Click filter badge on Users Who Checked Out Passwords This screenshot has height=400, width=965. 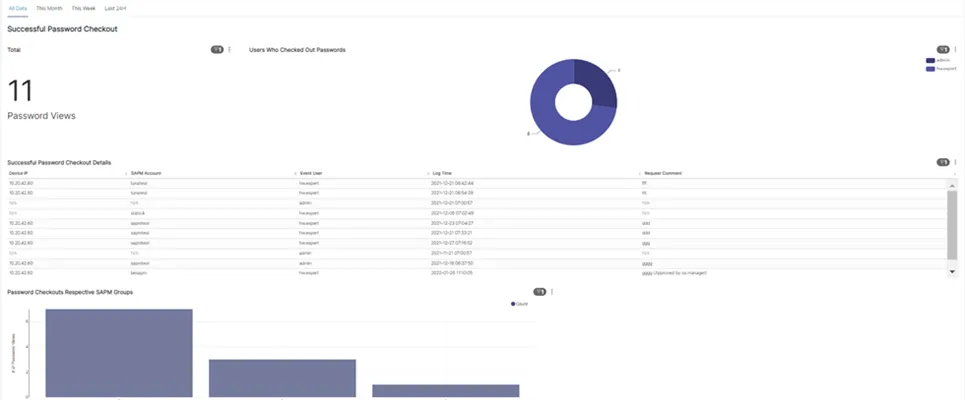click(943, 50)
